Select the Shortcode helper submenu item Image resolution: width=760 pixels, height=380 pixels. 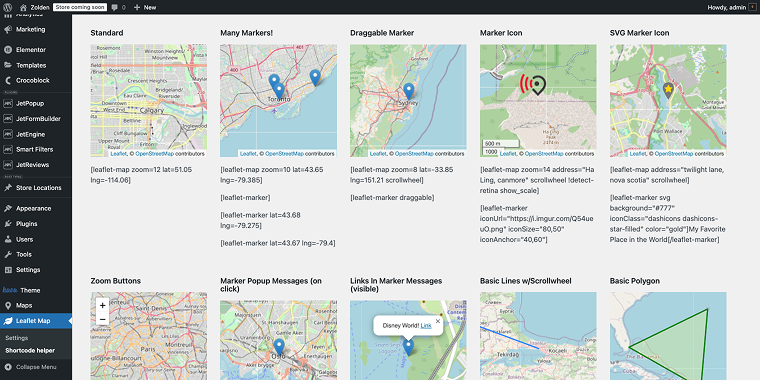[x=30, y=350]
